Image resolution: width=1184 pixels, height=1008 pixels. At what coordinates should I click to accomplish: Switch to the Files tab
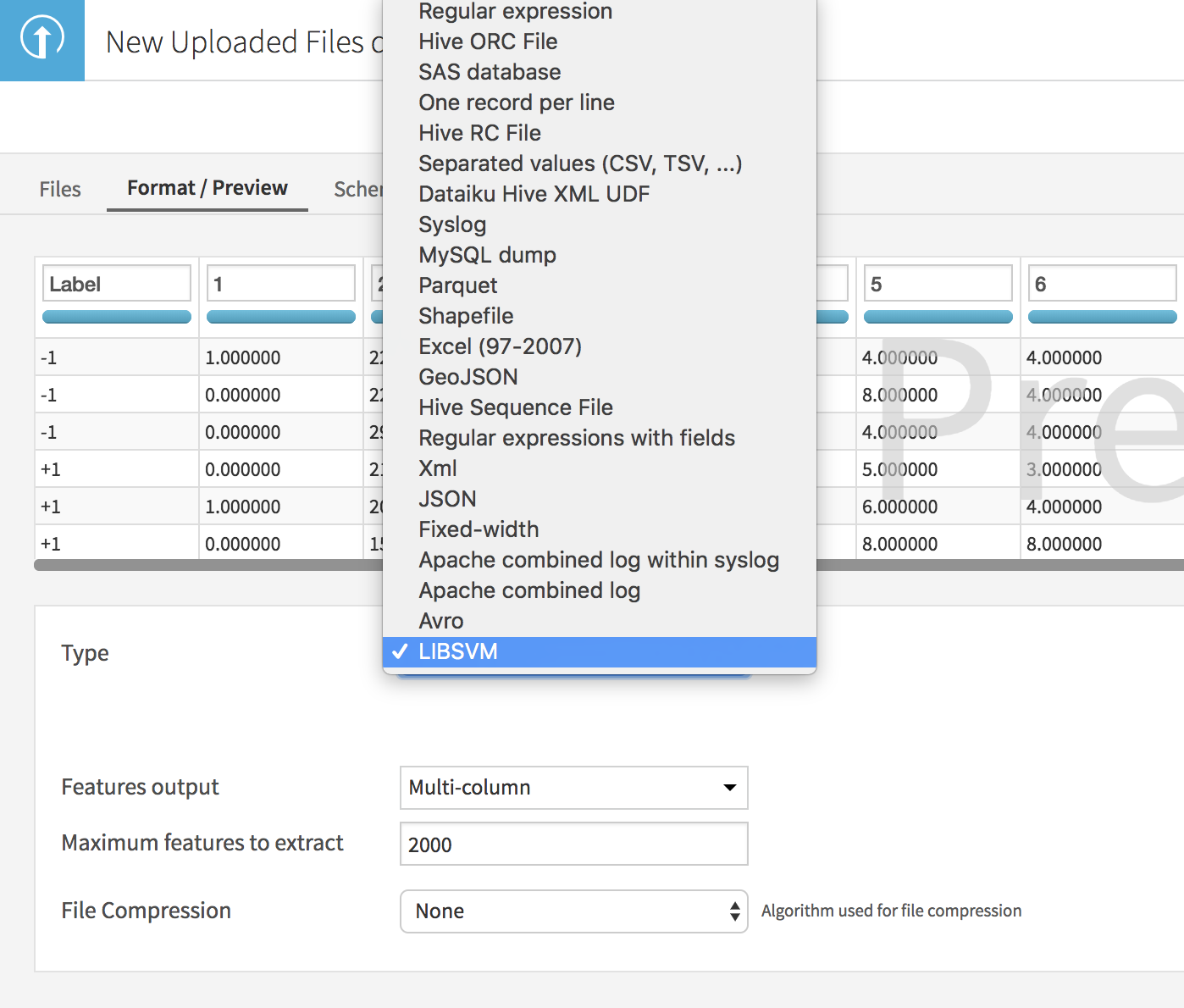pyautogui.click(x=60, y=189)
